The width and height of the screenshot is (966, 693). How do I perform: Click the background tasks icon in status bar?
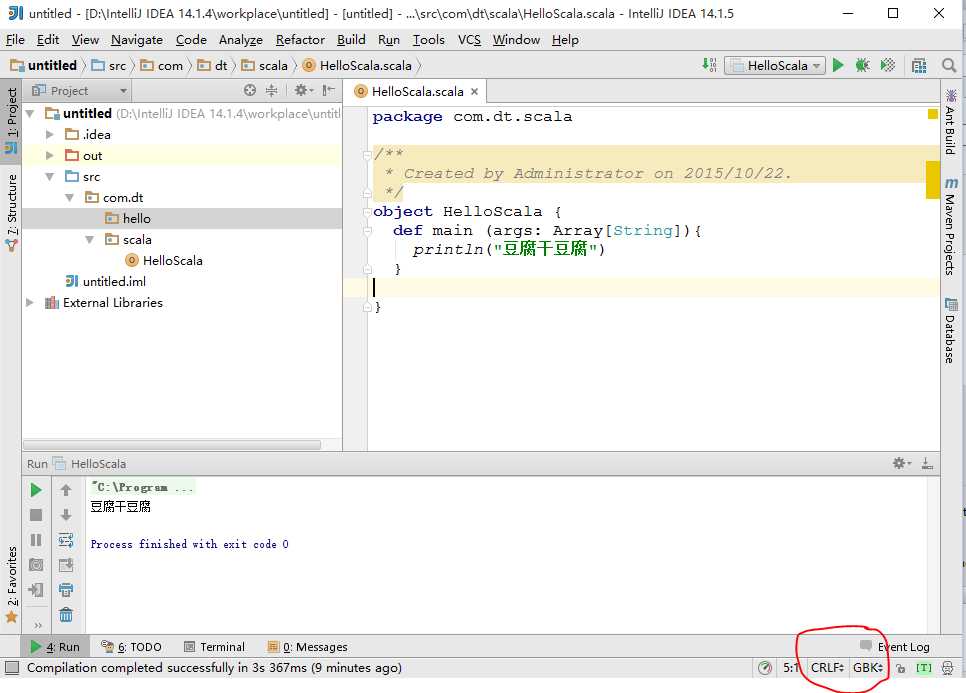(x=765, y=668)
